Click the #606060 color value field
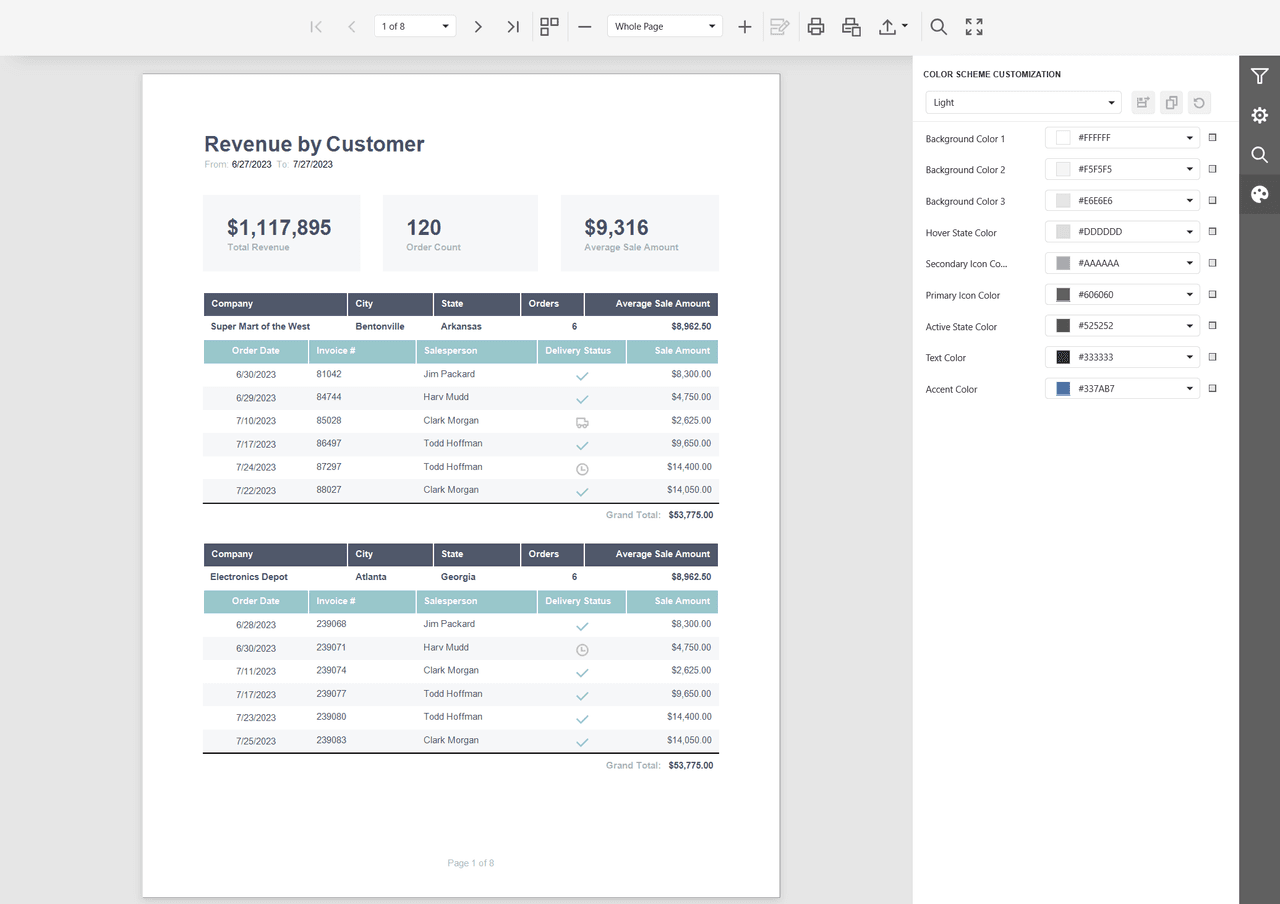 point(1122,295)
